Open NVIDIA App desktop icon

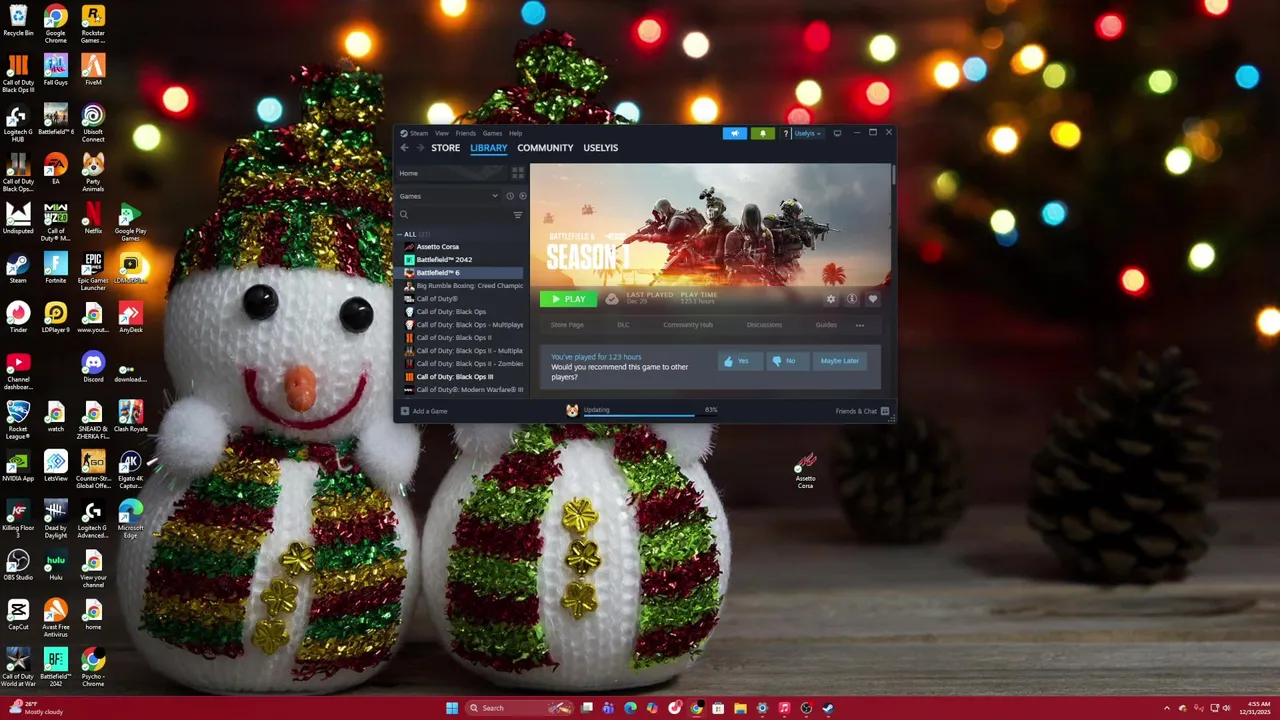point(18,465)
